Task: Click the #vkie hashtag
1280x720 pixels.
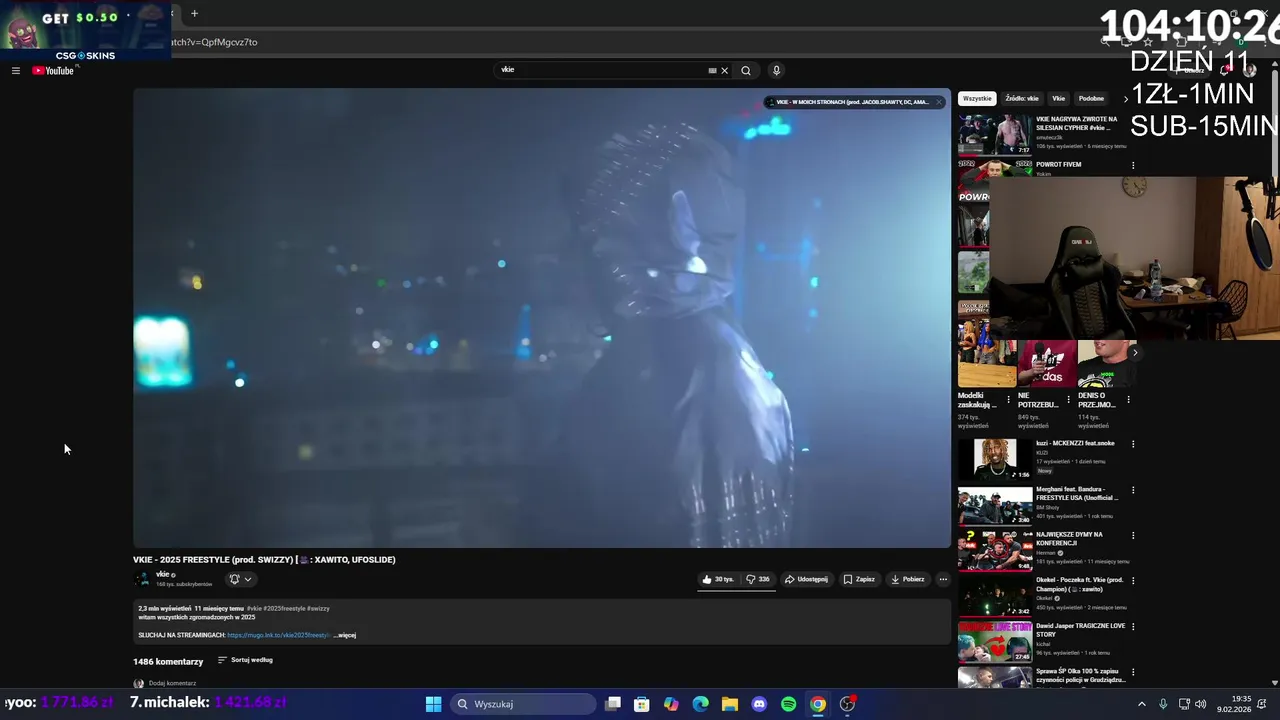Action: point(254,608)
